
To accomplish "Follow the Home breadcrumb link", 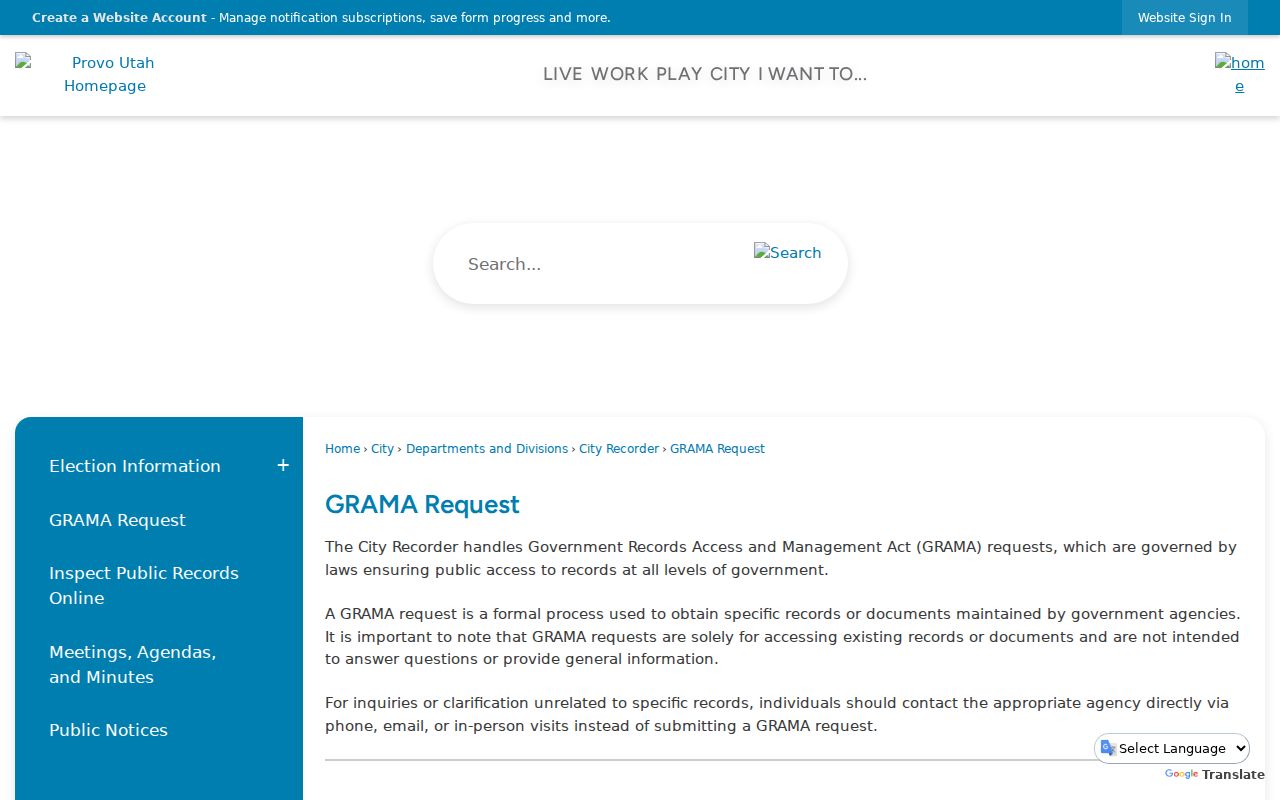I will [x=342, y=449].
